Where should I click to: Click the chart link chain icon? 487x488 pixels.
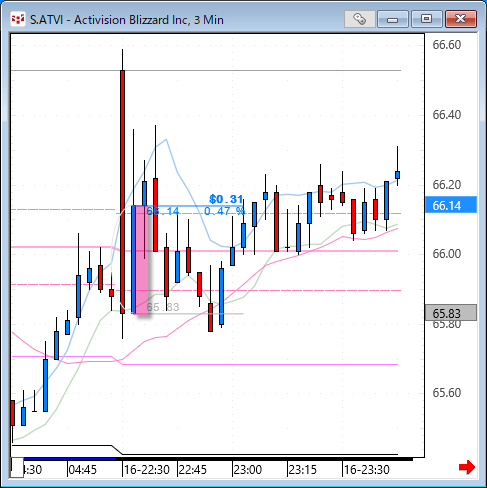(x=360, y=19)
